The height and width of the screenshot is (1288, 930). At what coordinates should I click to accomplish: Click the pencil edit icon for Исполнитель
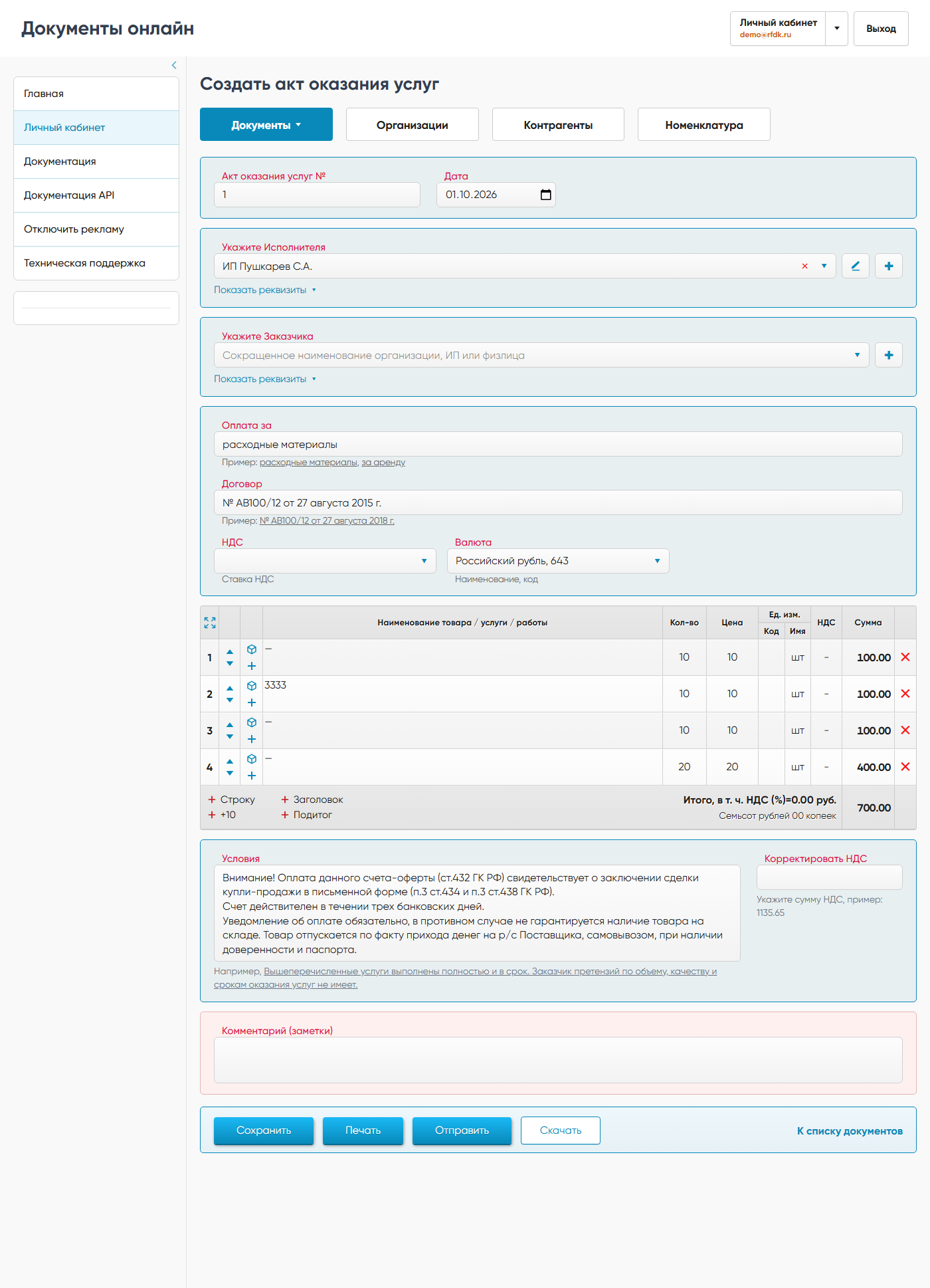856,266
